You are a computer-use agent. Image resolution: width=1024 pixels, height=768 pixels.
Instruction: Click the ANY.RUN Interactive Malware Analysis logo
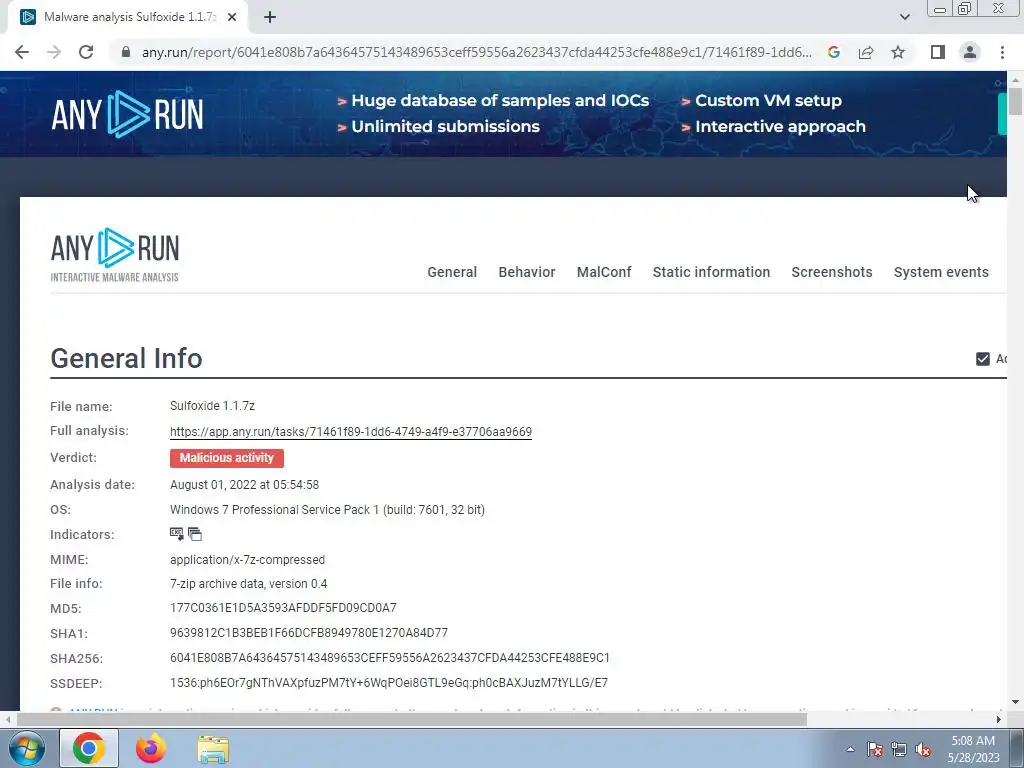(115, 255)
